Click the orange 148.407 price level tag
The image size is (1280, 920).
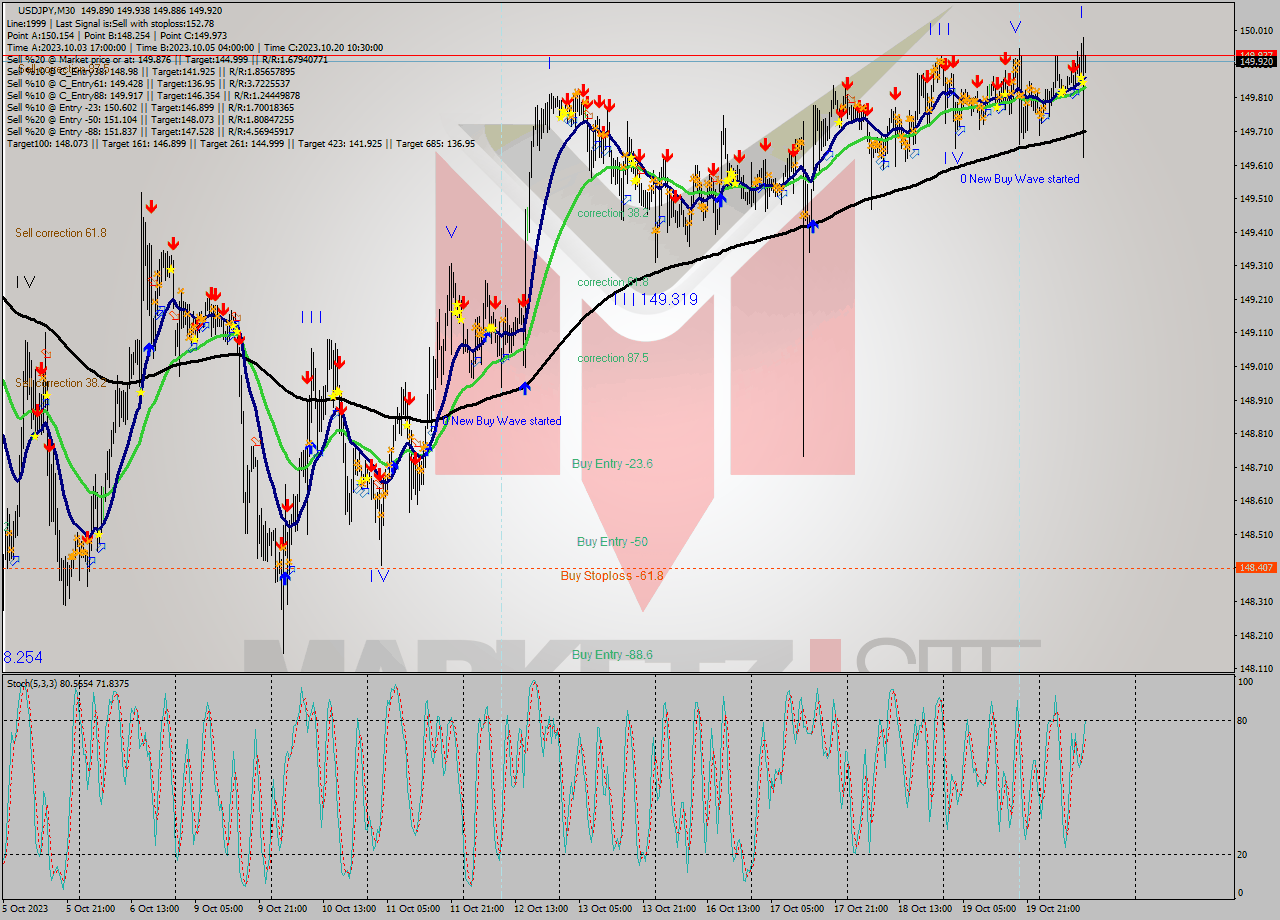[x=1256, y=567]
